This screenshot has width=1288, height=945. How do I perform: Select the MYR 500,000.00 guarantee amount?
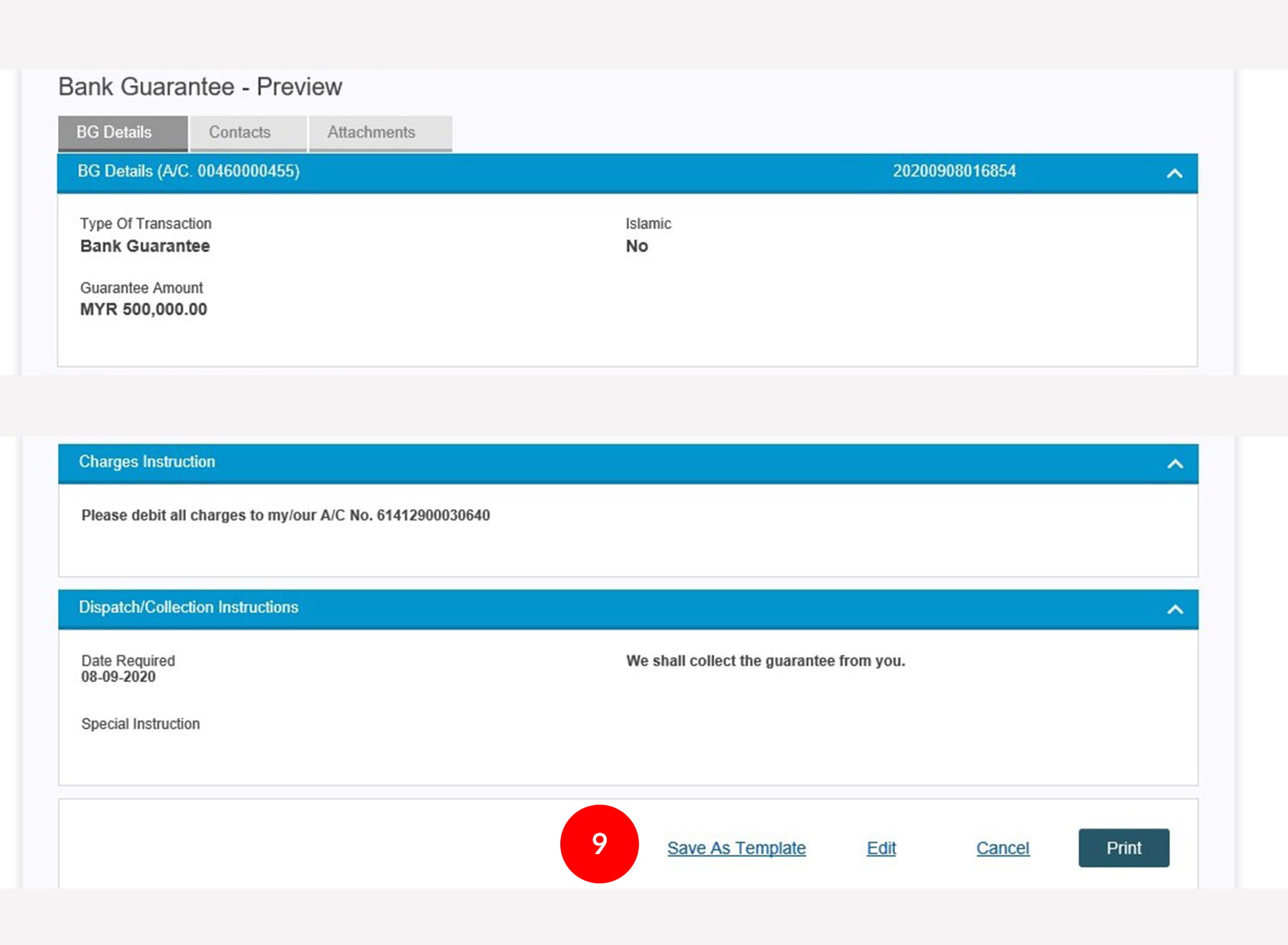(143, 309)
